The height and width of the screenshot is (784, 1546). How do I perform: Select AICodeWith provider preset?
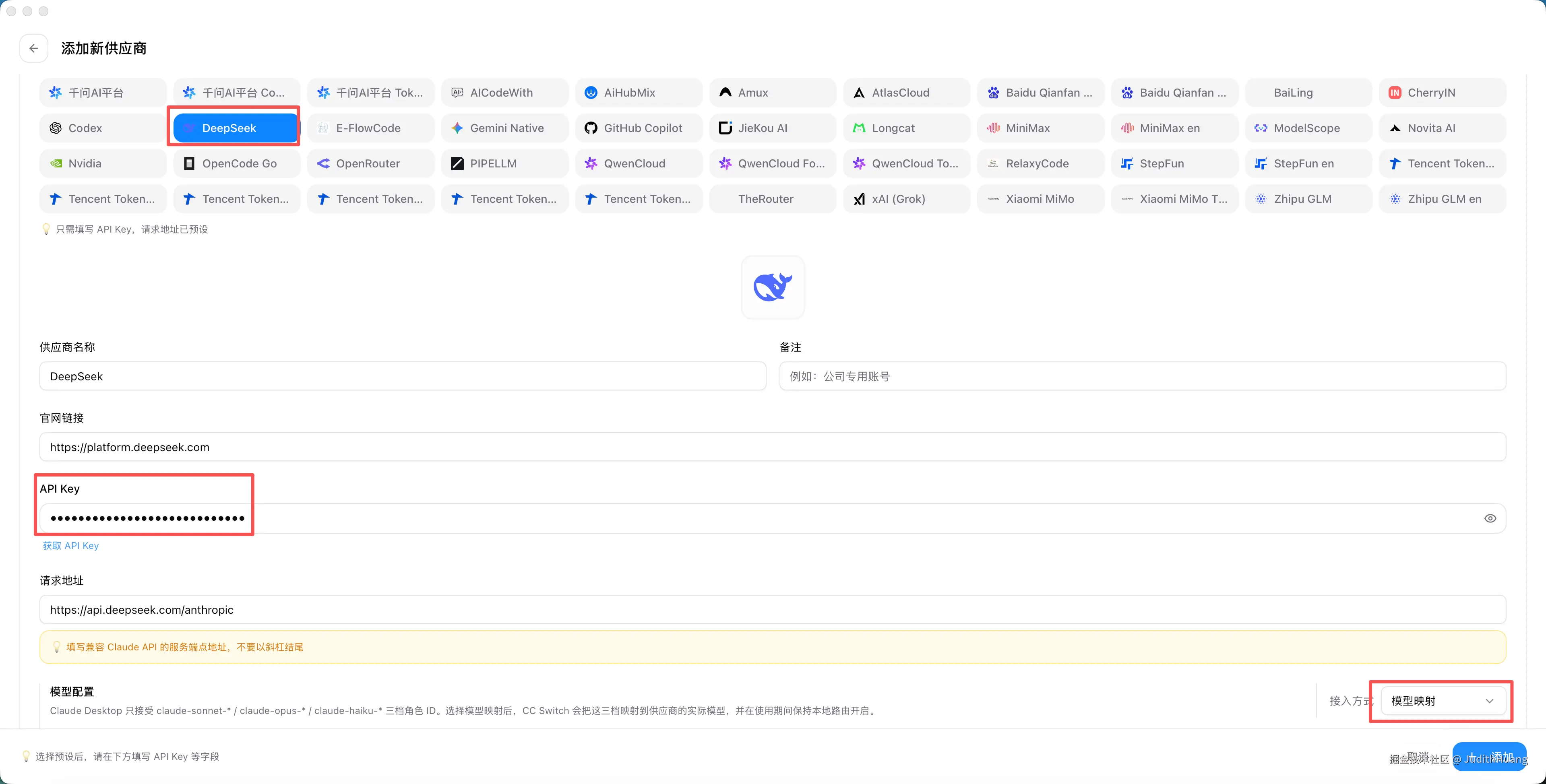click(x=505, y=93)
